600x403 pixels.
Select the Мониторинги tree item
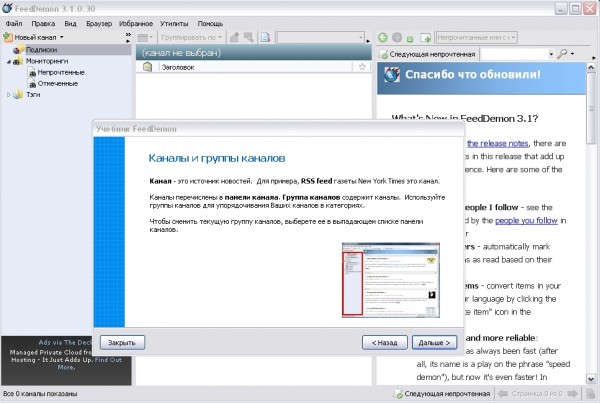click(x=47, y=61)
